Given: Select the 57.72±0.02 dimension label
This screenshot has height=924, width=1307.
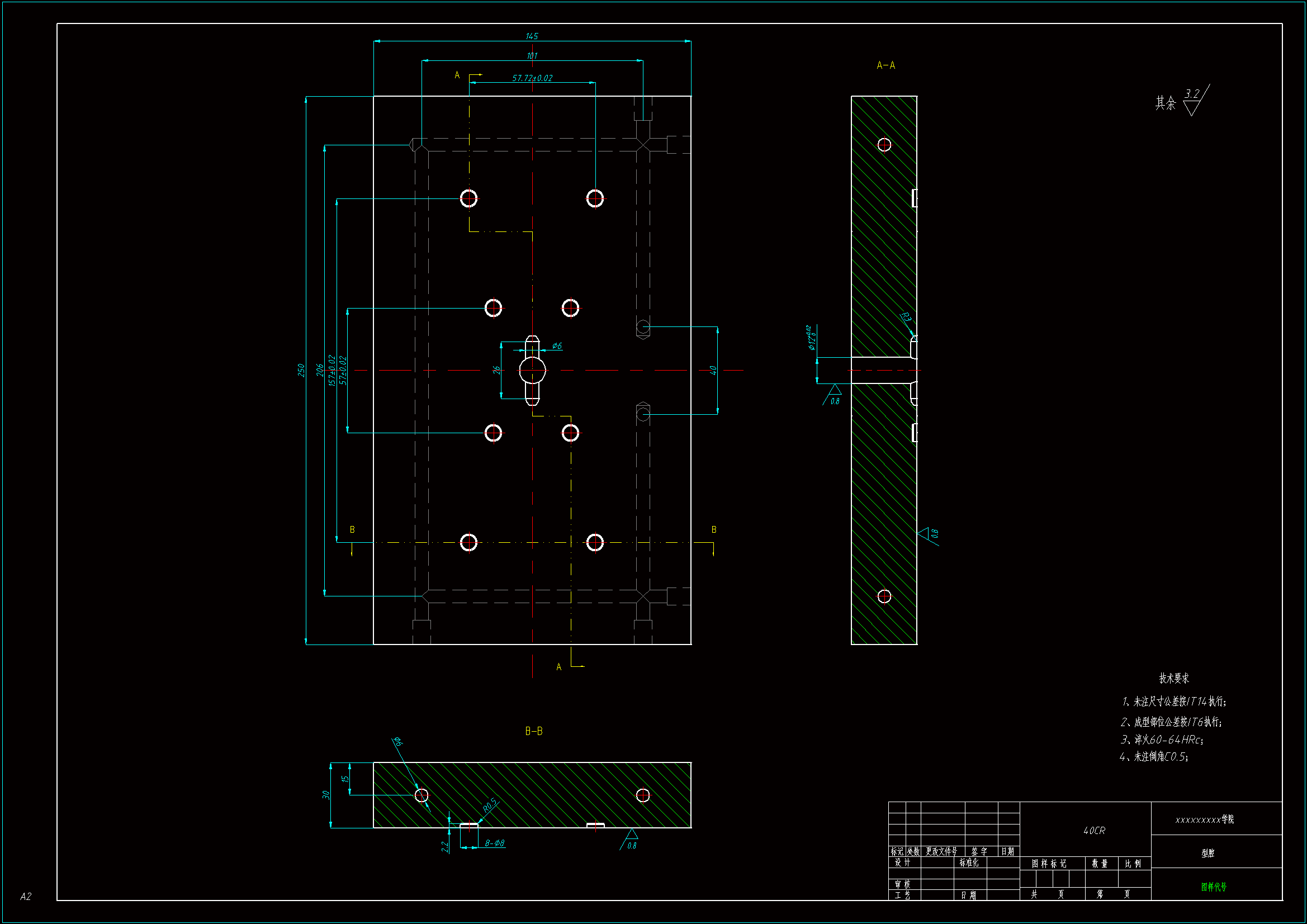Looking at the screenshot, I should coord(532,78).
